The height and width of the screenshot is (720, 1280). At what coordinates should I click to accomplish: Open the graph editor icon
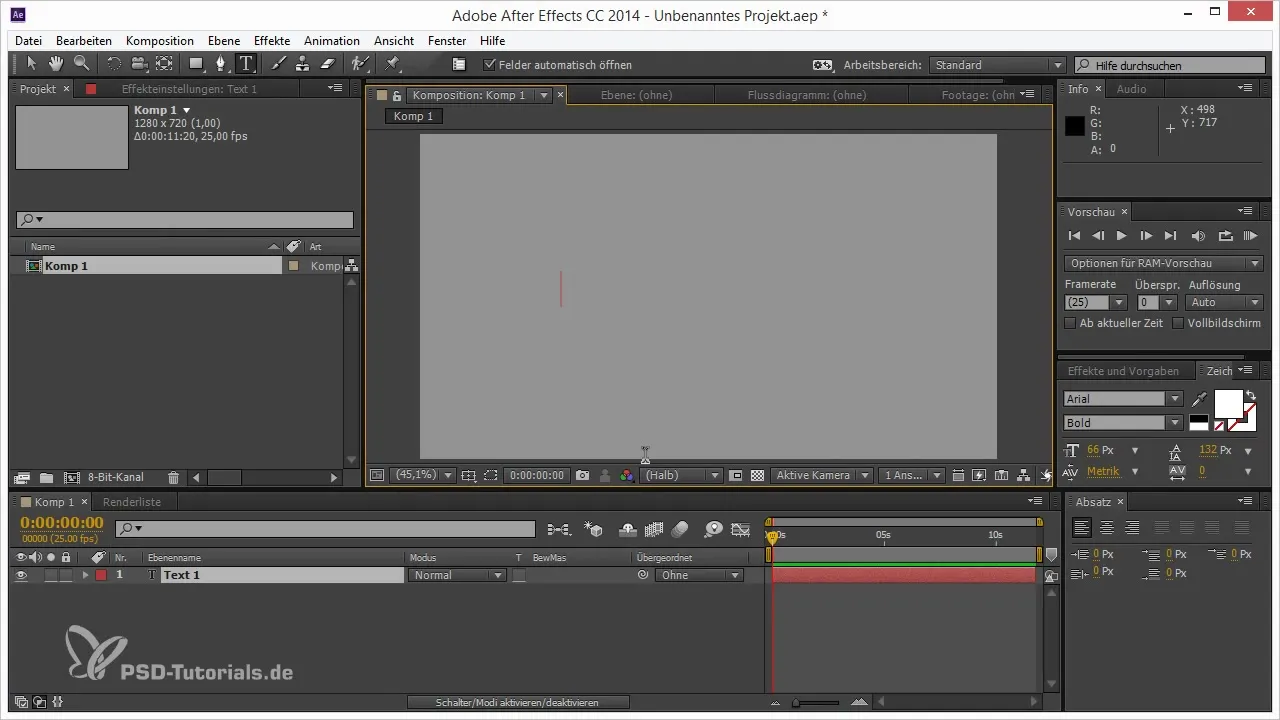click(x=740, y=528)
